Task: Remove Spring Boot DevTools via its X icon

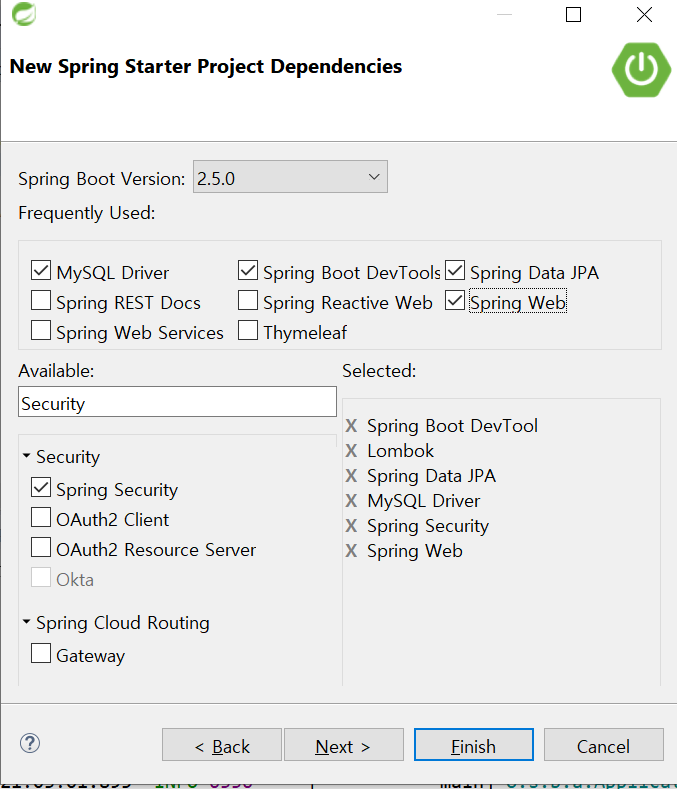Action: 351,426
